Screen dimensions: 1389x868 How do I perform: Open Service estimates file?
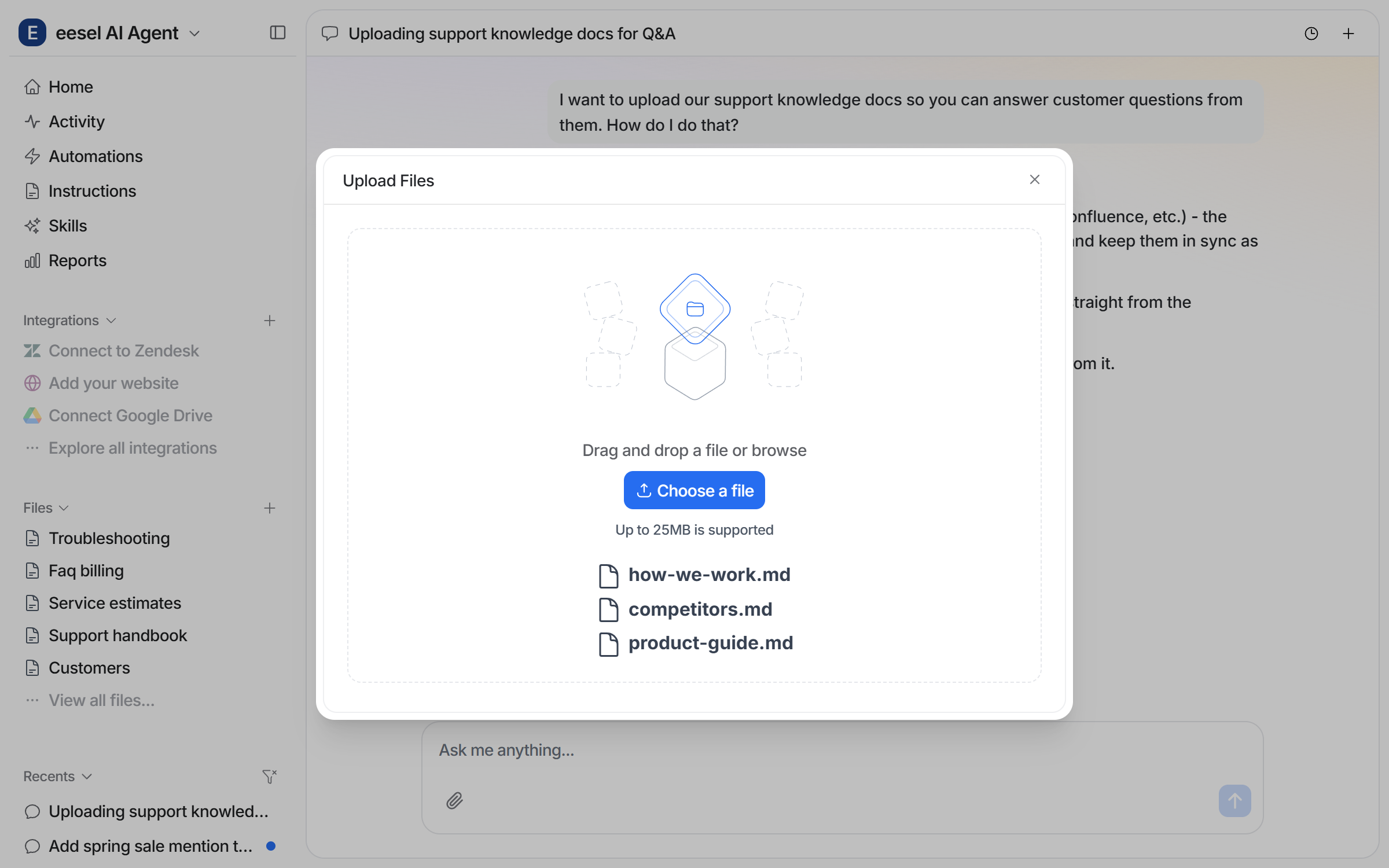coord(103,603)
